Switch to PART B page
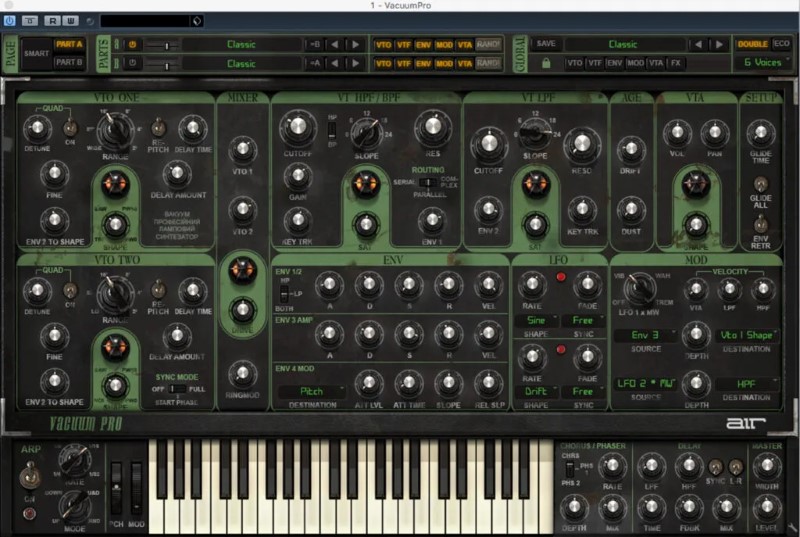Viewport: 800px width, 537px height. click(x=69, y=62)
